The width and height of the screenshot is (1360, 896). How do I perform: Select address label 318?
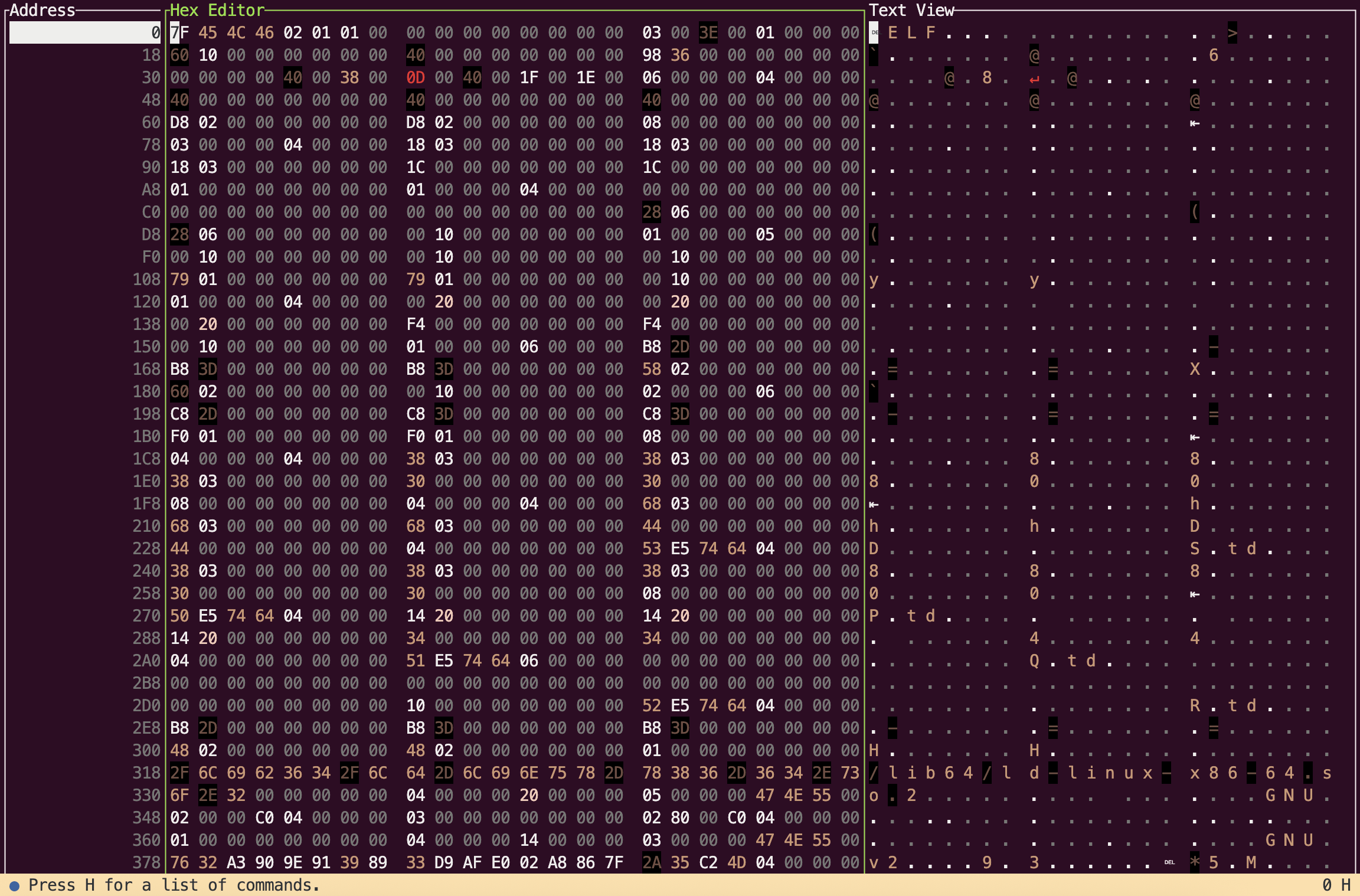click(x=146, y=773)
